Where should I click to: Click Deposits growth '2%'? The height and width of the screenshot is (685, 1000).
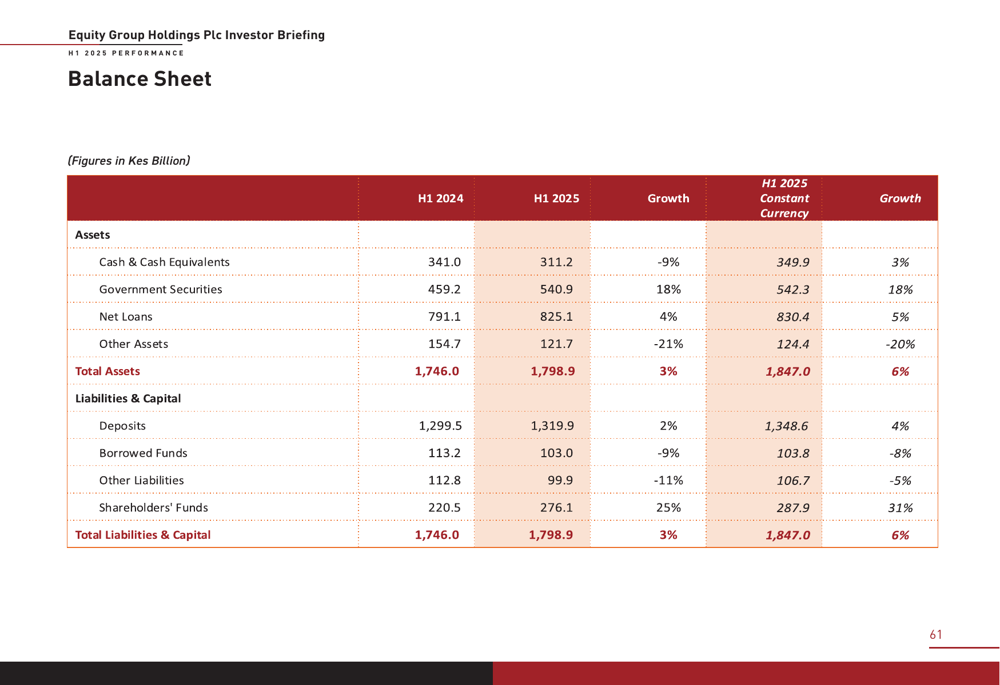point(668,426)
